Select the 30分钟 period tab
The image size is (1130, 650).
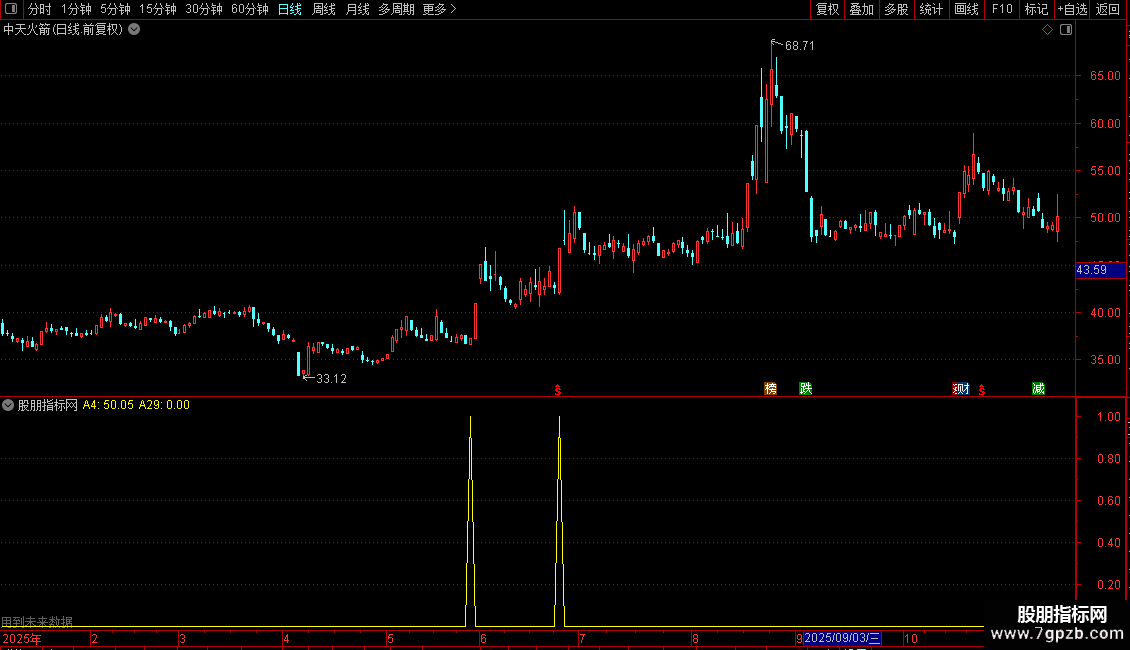coord(204,9)
